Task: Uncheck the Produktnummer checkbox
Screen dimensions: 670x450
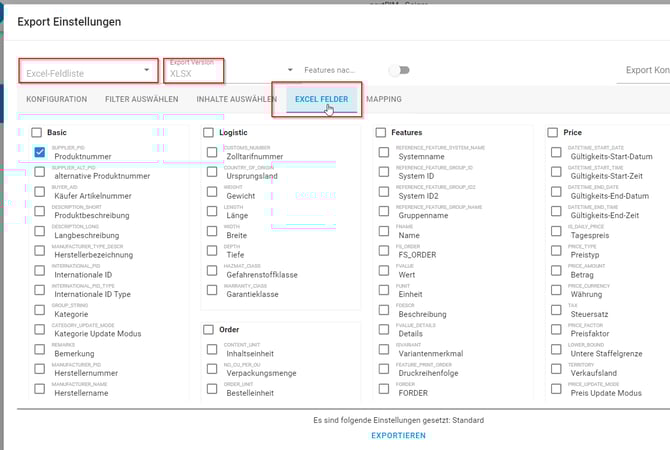Action: 39,152
